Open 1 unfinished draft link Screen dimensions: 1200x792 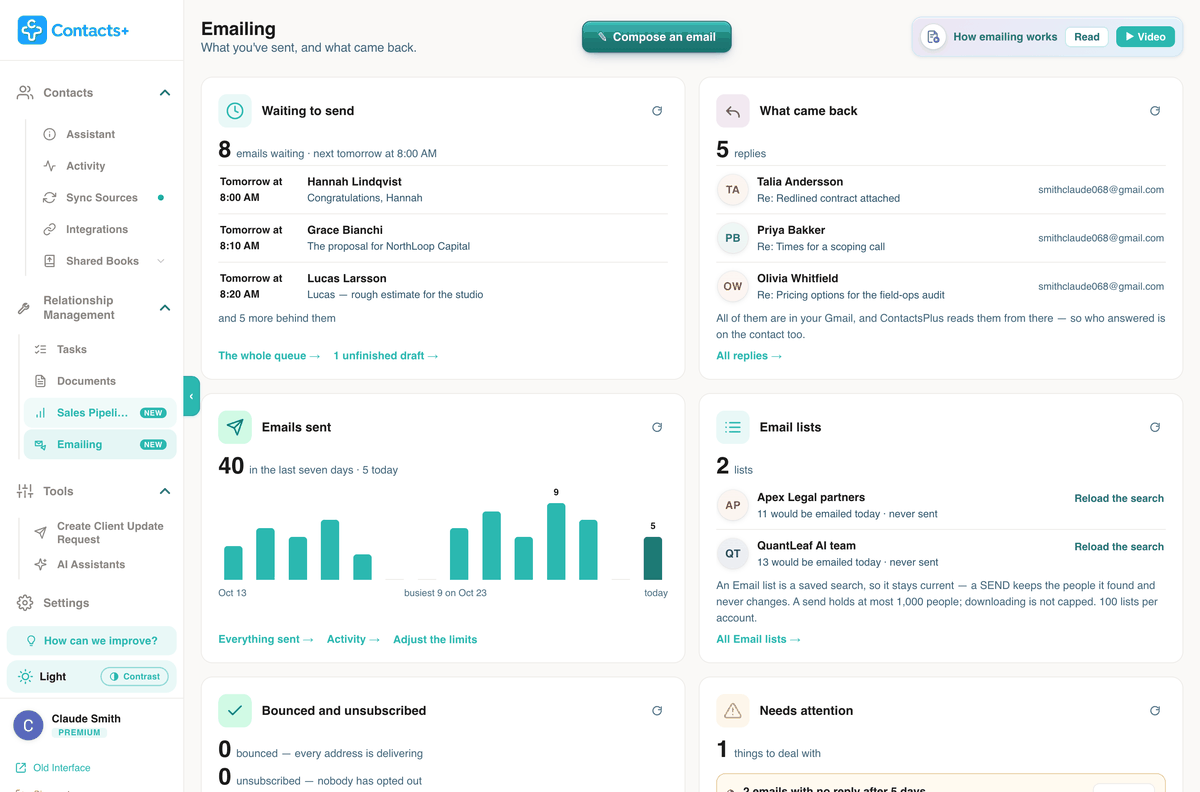click(x=386, y=356)
